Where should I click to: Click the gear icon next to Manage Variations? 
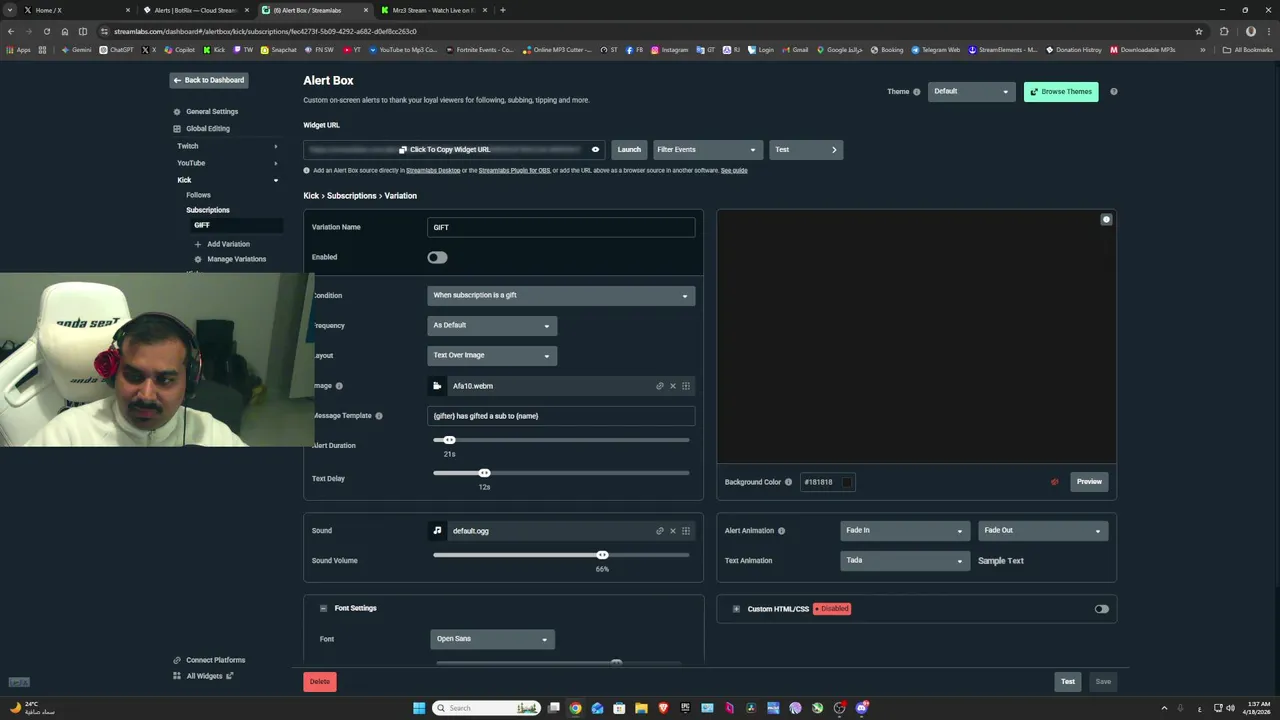(198, 259)
